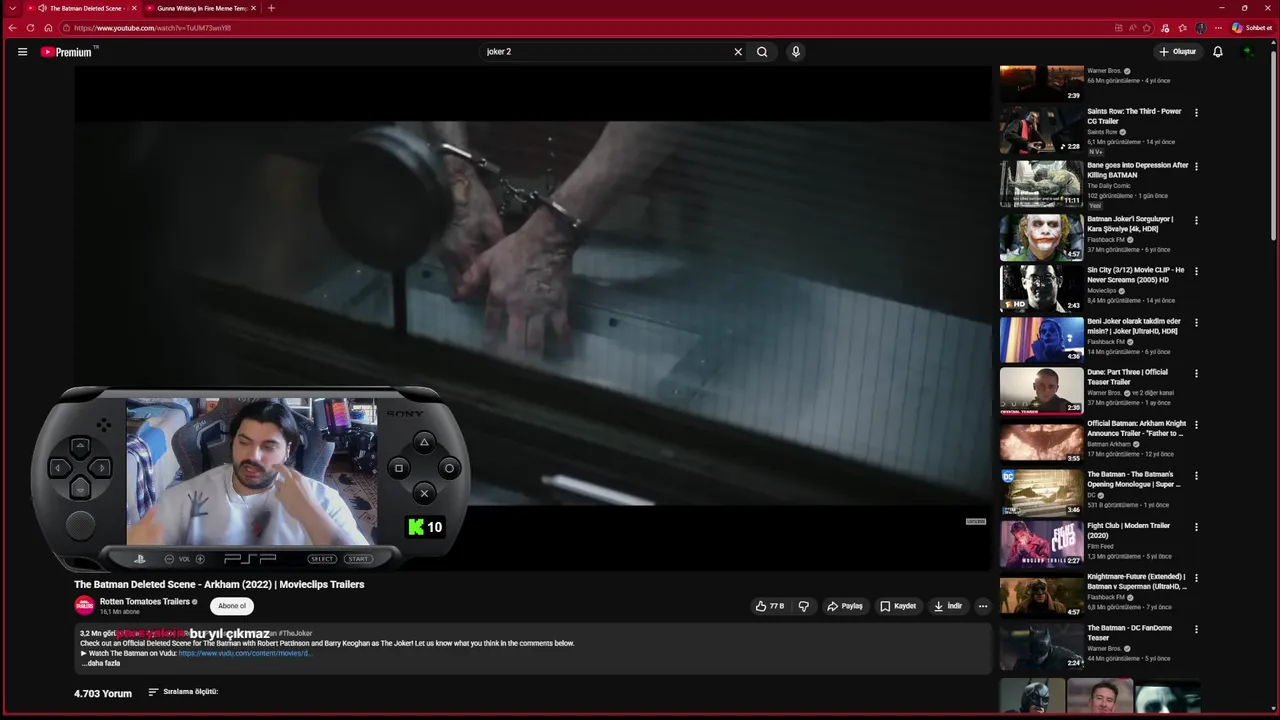Image resolution: width=1280 pixels, height=720 pixels.
Task: Clear the 'joker 2' search text
Action: coord(738,52)
